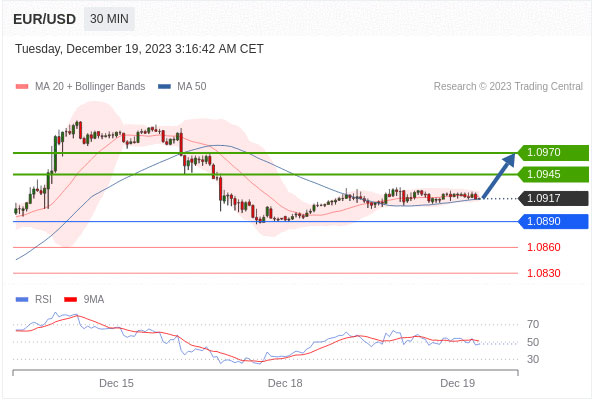Toggle the MA 50 legend label
The width and height of the screenshot is (595, 404).
pyautogui.click(x=192, y=86)
